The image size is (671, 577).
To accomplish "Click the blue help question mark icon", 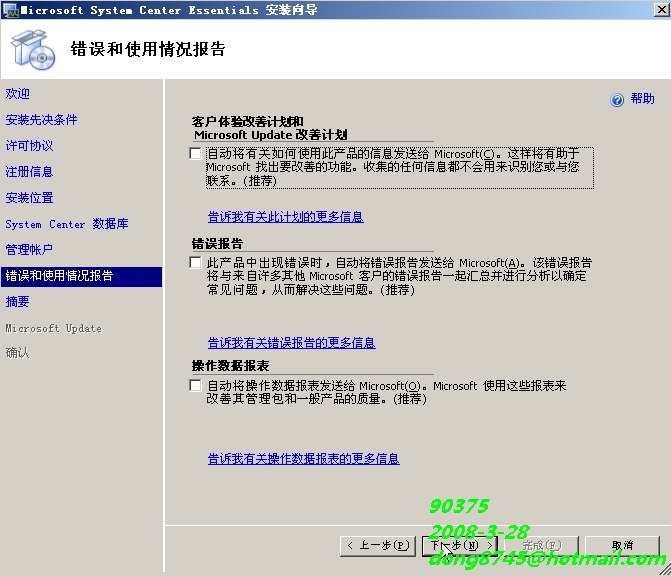I will [617, 100].
